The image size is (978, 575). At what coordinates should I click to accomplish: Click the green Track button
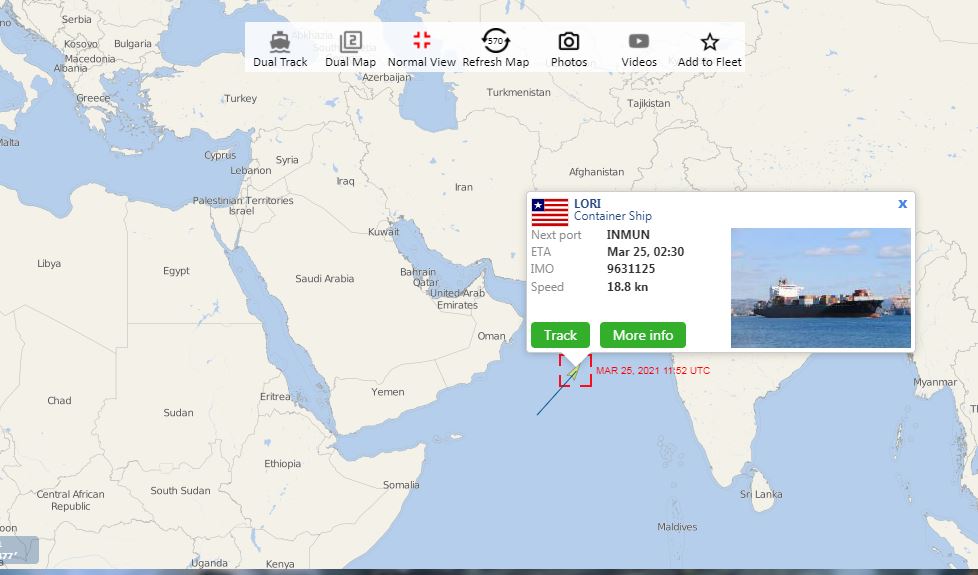[x=560, y=335]
